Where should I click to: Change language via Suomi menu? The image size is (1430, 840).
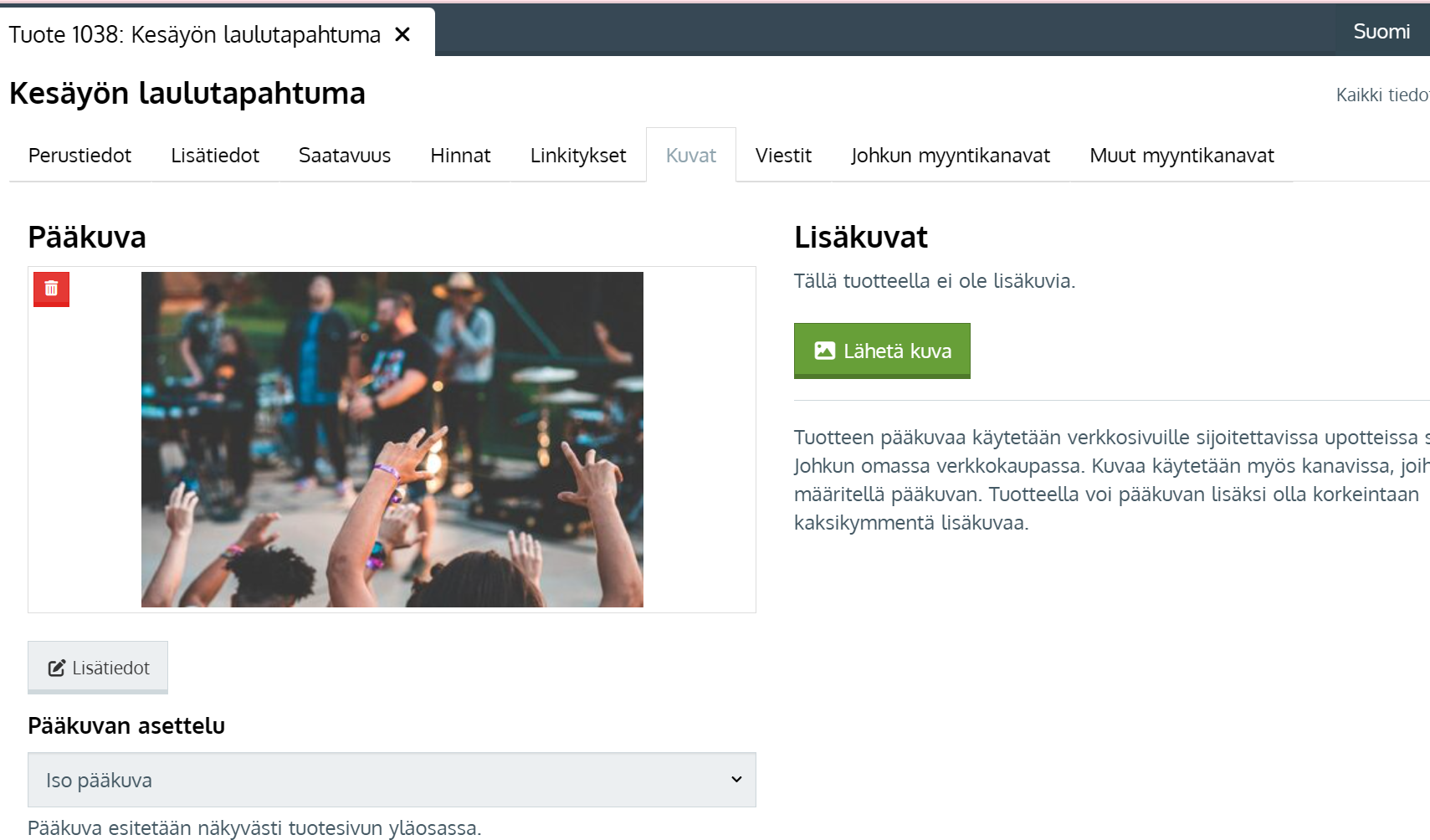(1381, 32)
